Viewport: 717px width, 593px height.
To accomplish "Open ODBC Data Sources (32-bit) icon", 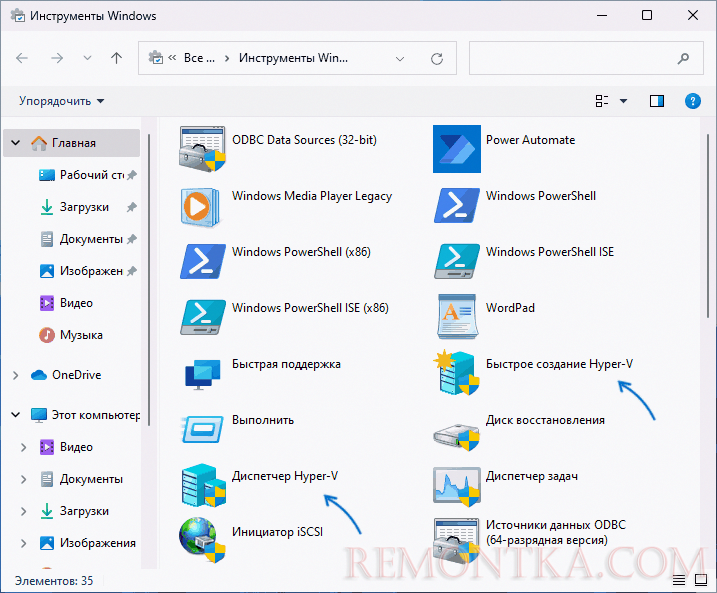I will (x=203, y=149).
